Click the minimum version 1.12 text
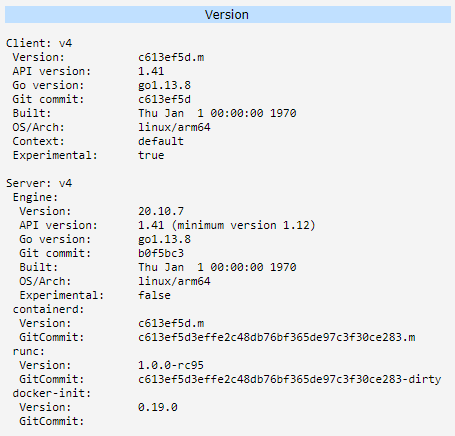Screen dimensions: 455x436 (x=244, y=225)
